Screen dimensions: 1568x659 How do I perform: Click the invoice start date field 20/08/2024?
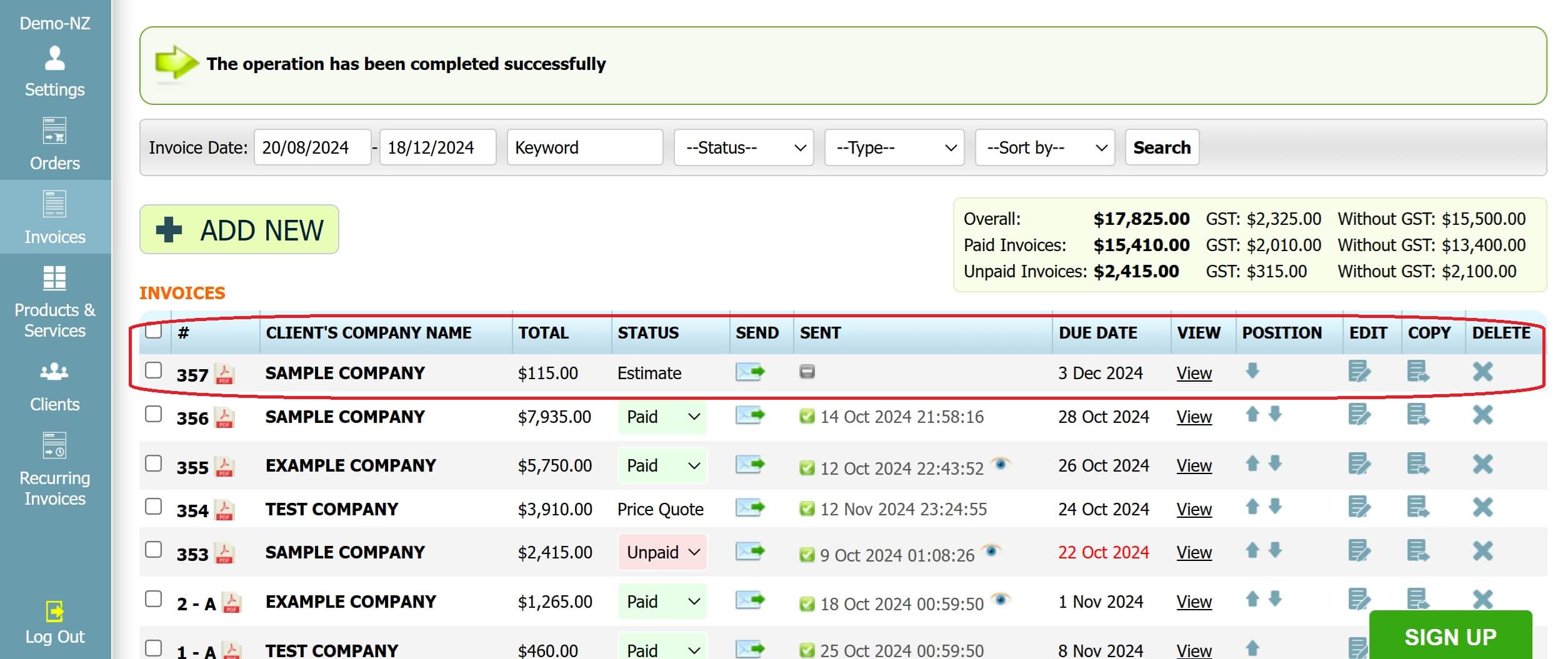312,147
